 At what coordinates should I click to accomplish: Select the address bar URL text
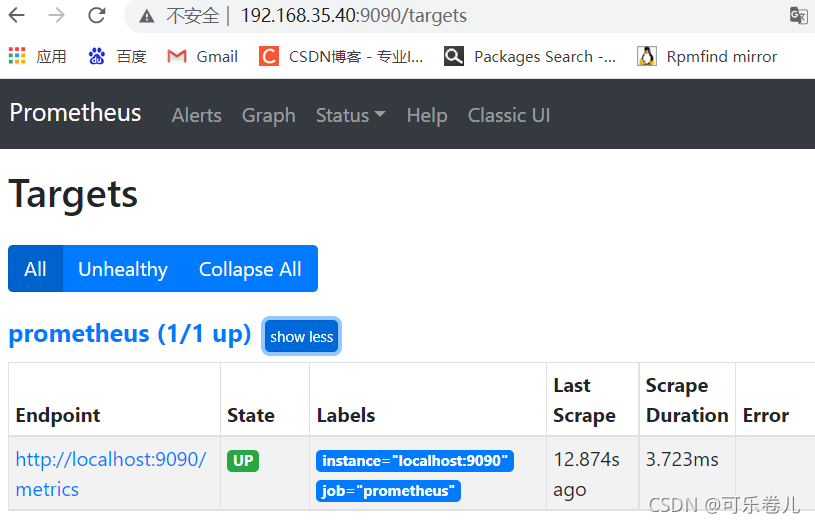pyautogui.click(x=353, y=16)
